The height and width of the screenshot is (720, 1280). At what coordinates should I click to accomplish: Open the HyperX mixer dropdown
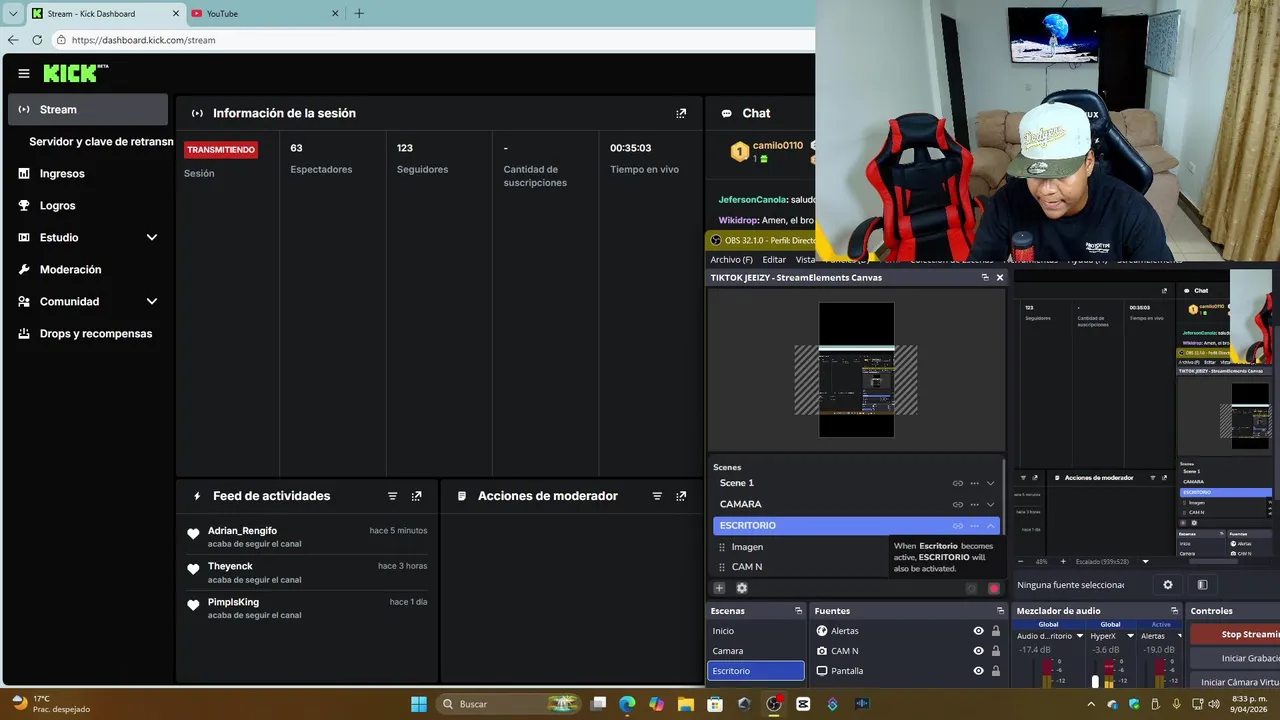click(x=1130, y=636)
